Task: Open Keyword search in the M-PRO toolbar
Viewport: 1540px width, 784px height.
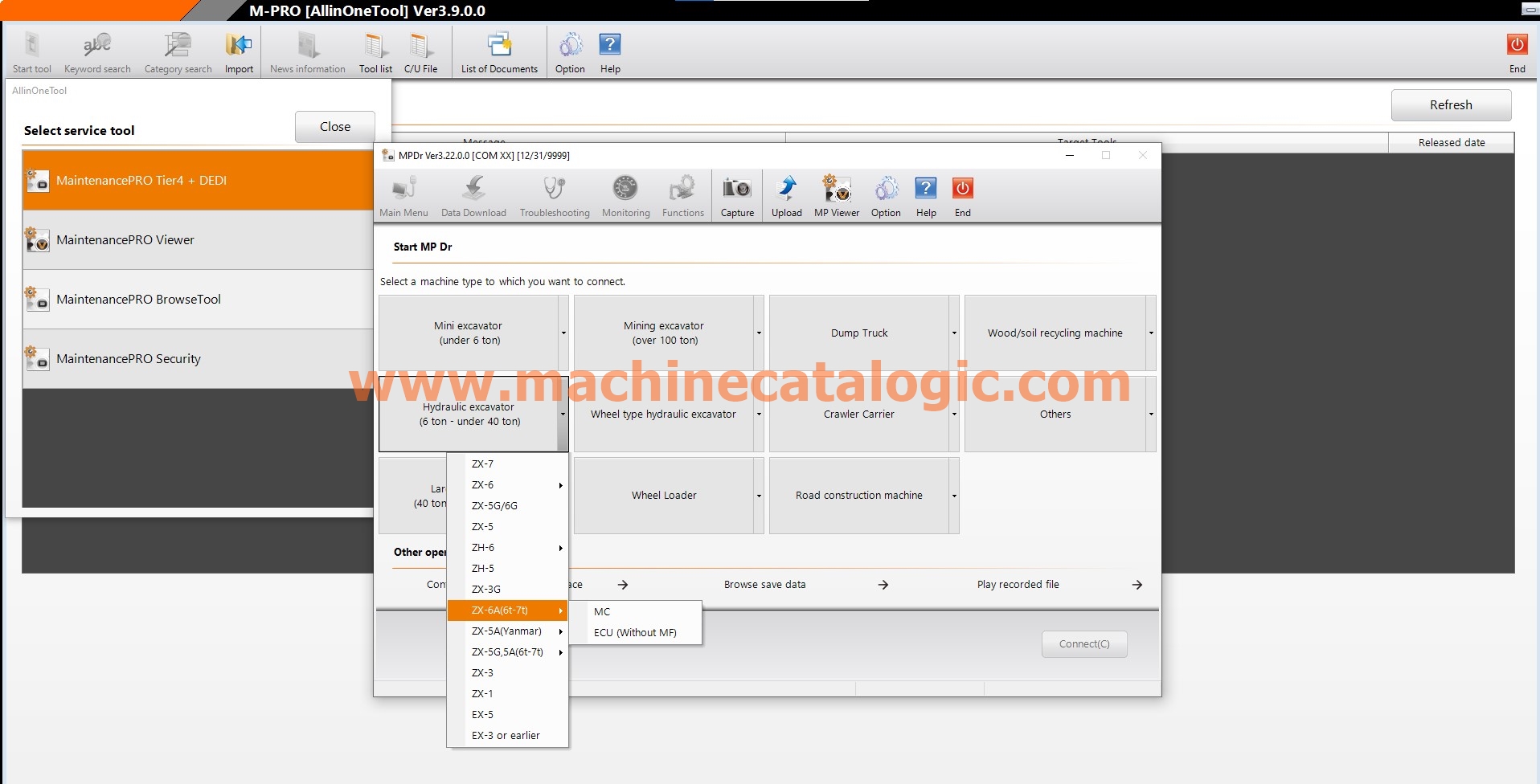Action: (97, 53)
